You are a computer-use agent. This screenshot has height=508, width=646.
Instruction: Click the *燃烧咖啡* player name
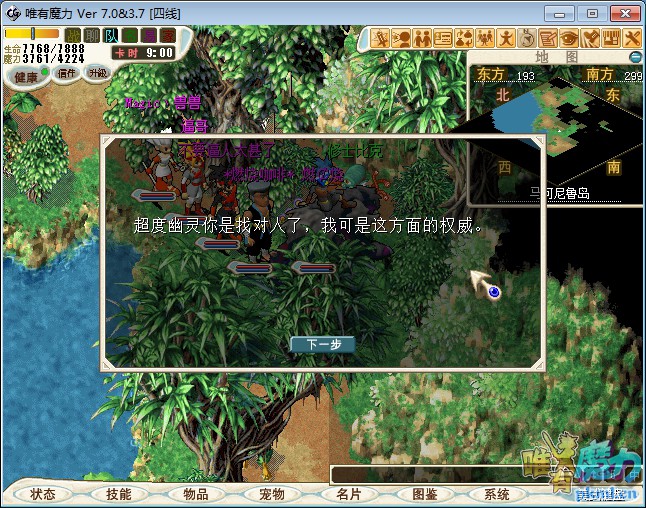tap(259, 176)
